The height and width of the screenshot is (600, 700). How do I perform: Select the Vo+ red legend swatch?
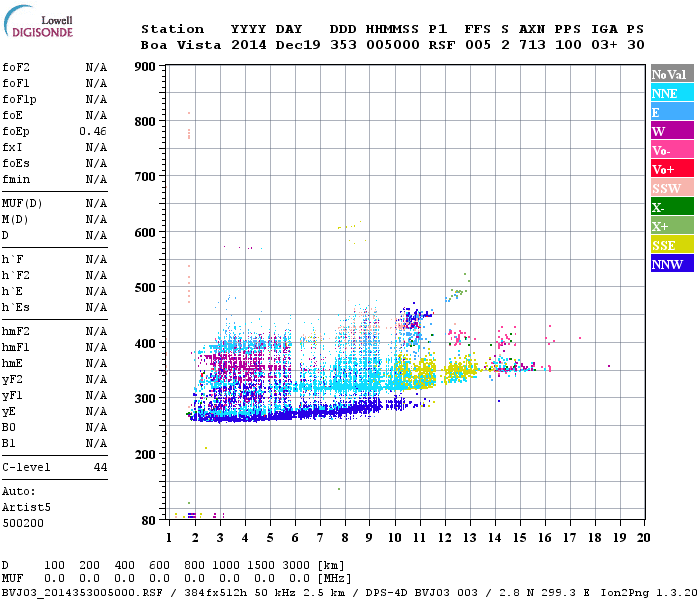672,169
